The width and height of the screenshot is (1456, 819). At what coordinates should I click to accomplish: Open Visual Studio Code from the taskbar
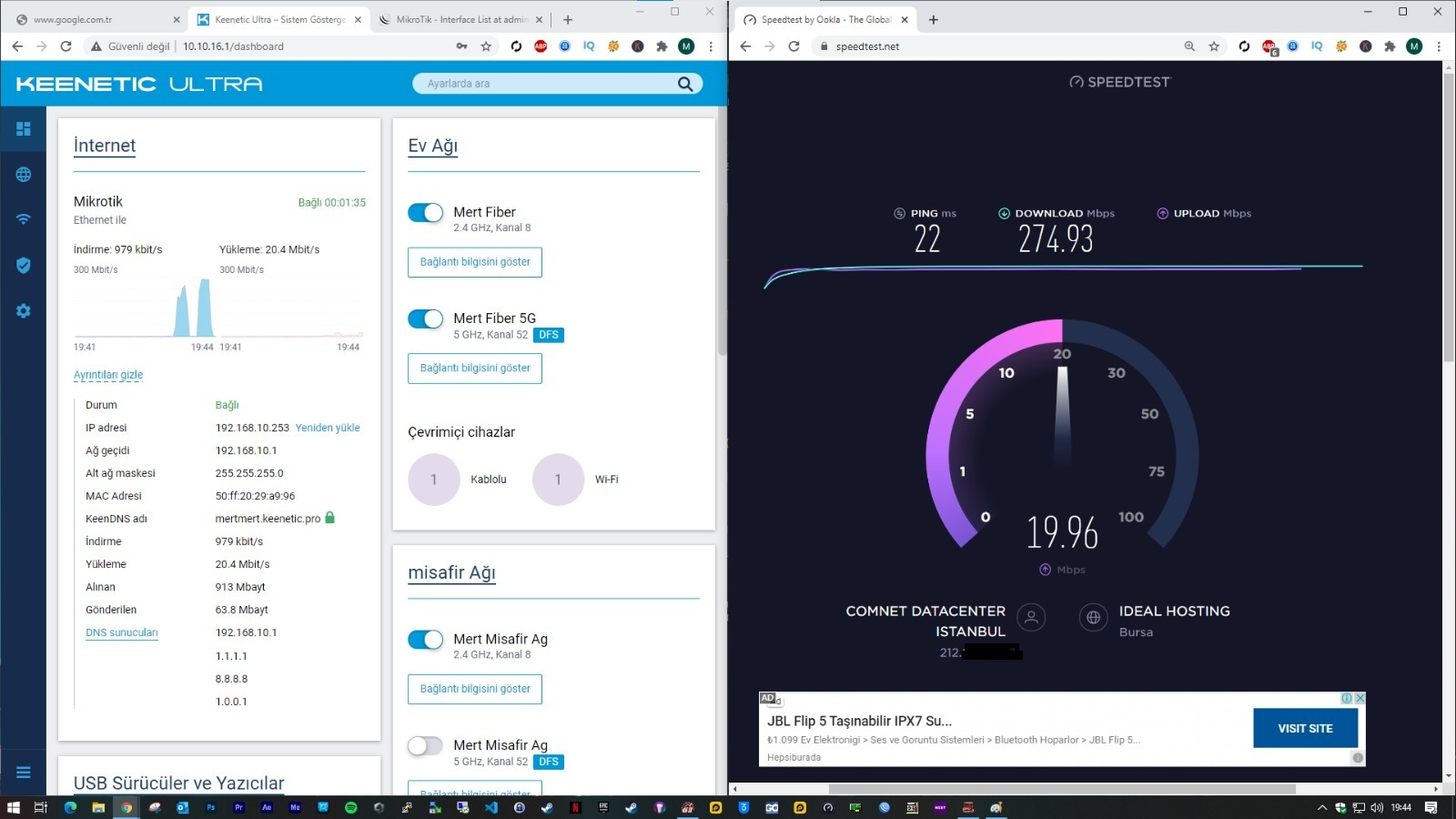click(x=491, y=807)
